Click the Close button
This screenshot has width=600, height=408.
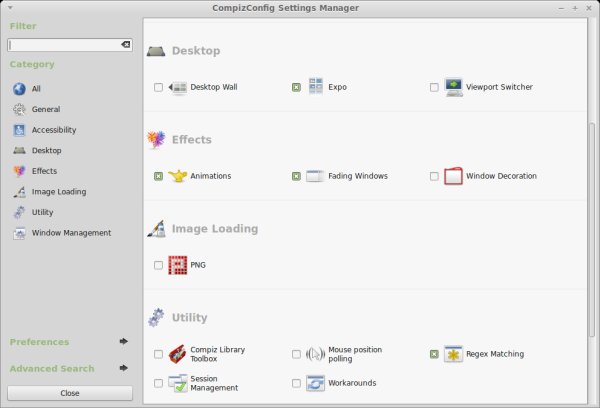[x=70, y=393]
